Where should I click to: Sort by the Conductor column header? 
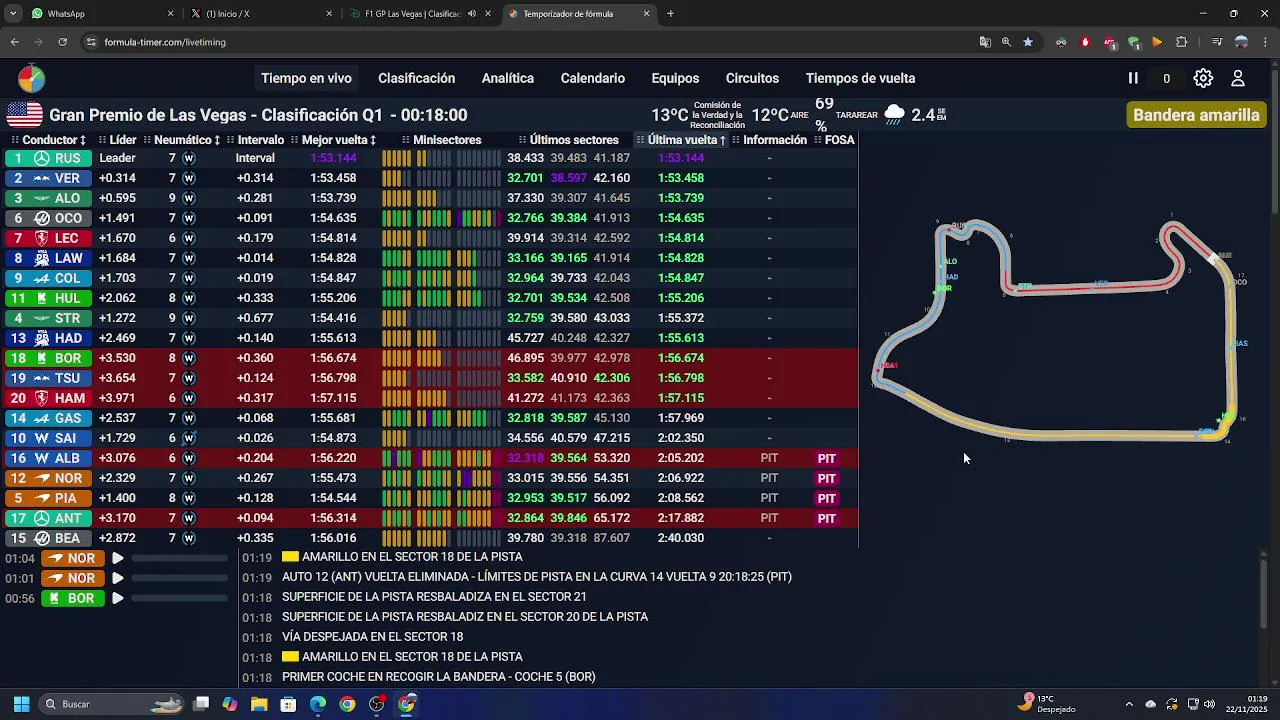(x=50, y=140)
